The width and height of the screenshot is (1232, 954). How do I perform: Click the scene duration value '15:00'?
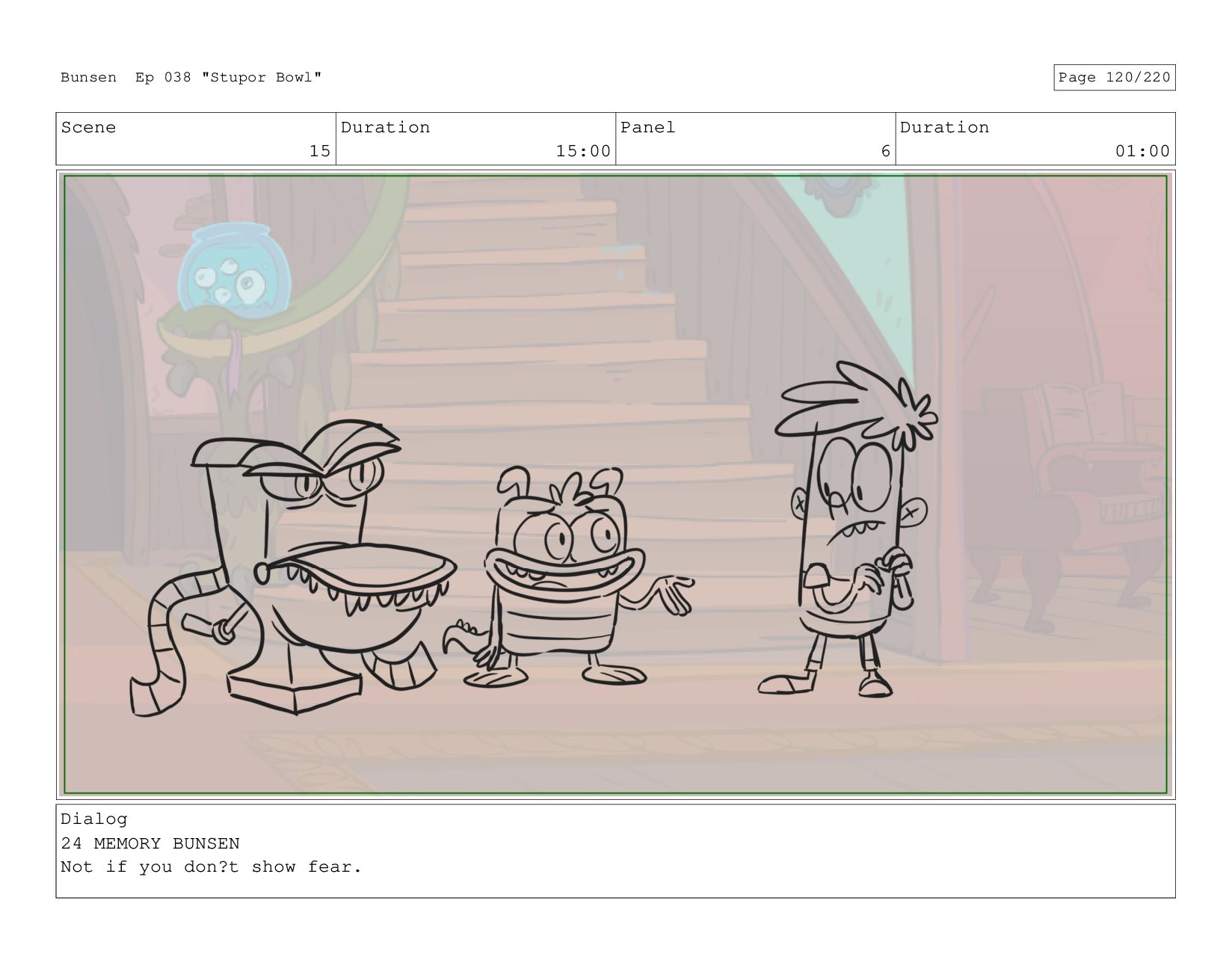583,151
